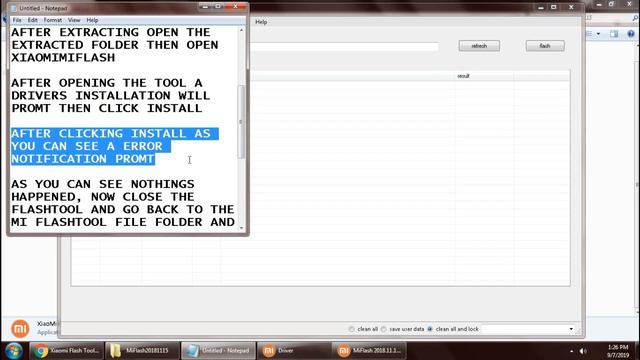The image size is (640, 360).
Task: Select the 'clean all and lock' option
Action: coord(430,329)
